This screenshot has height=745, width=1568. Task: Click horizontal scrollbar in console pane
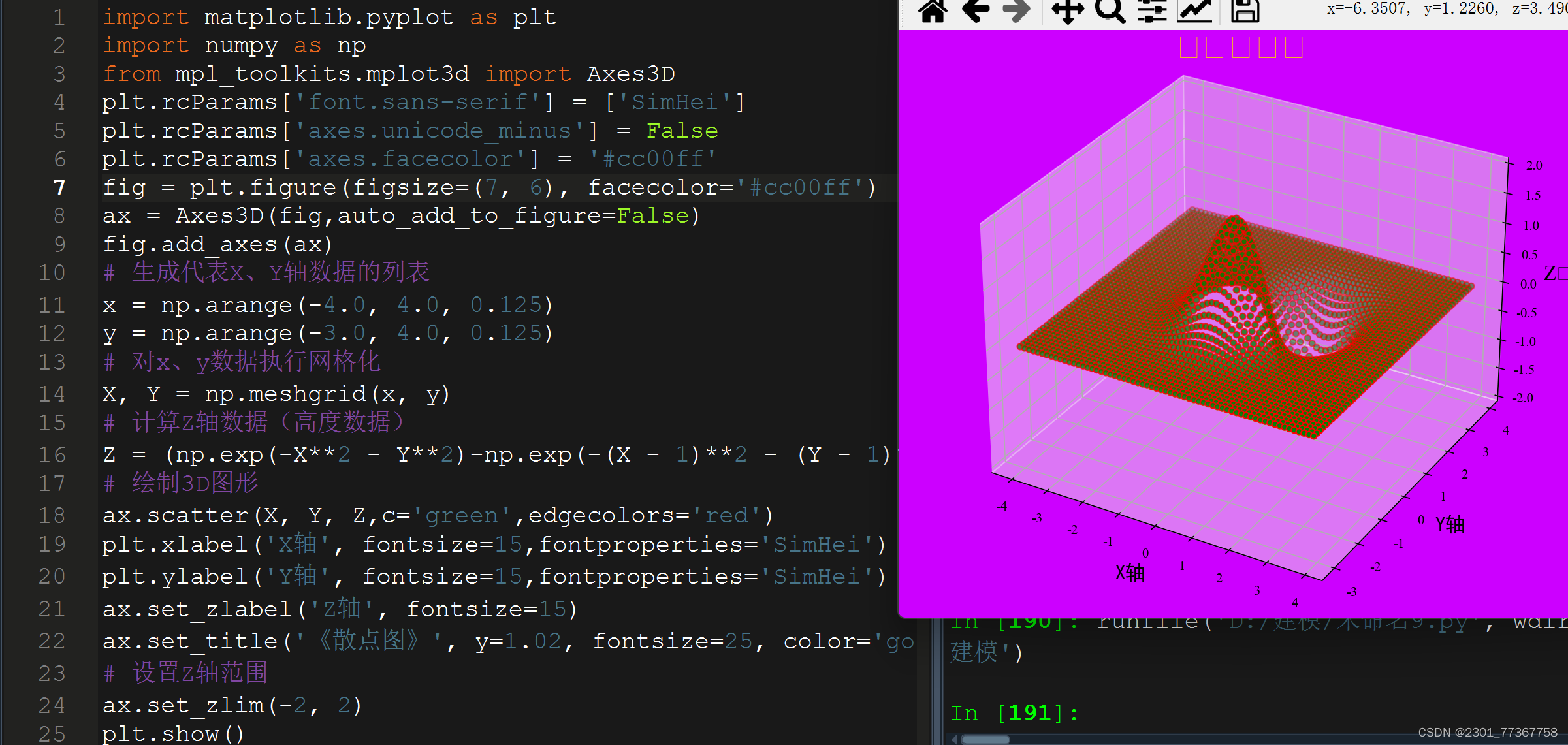986,739
